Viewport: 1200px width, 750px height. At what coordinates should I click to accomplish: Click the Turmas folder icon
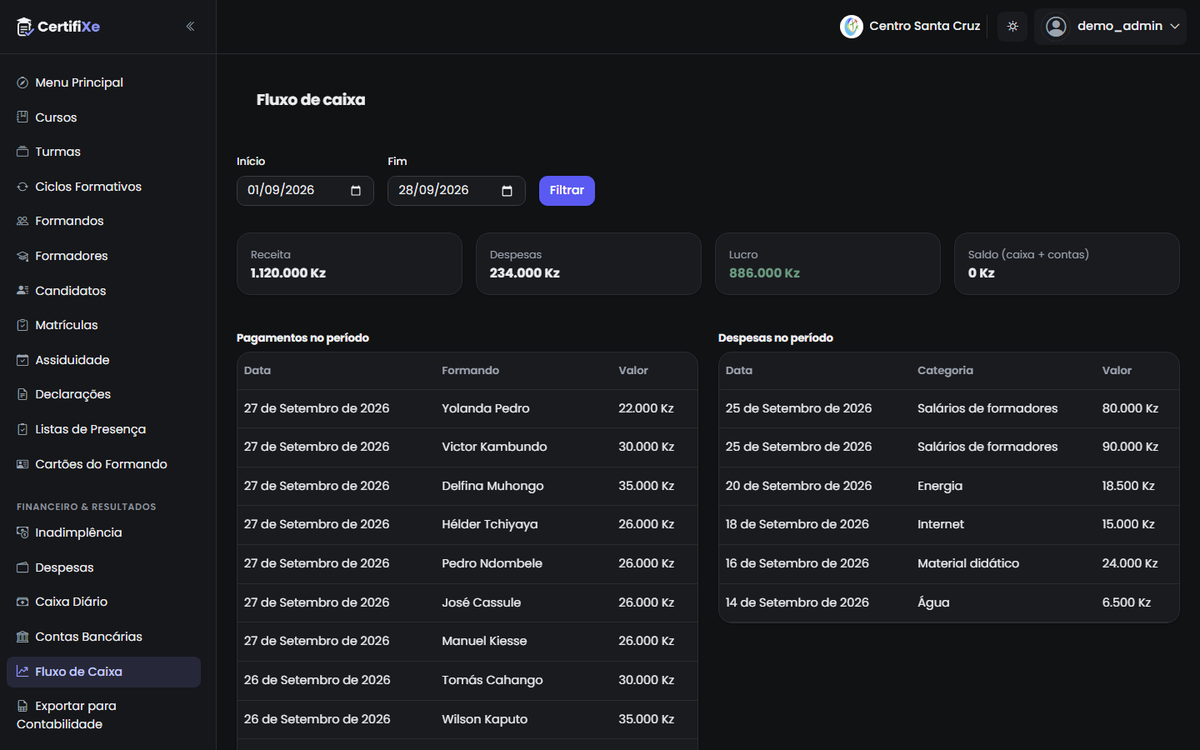tap(23, 152)
